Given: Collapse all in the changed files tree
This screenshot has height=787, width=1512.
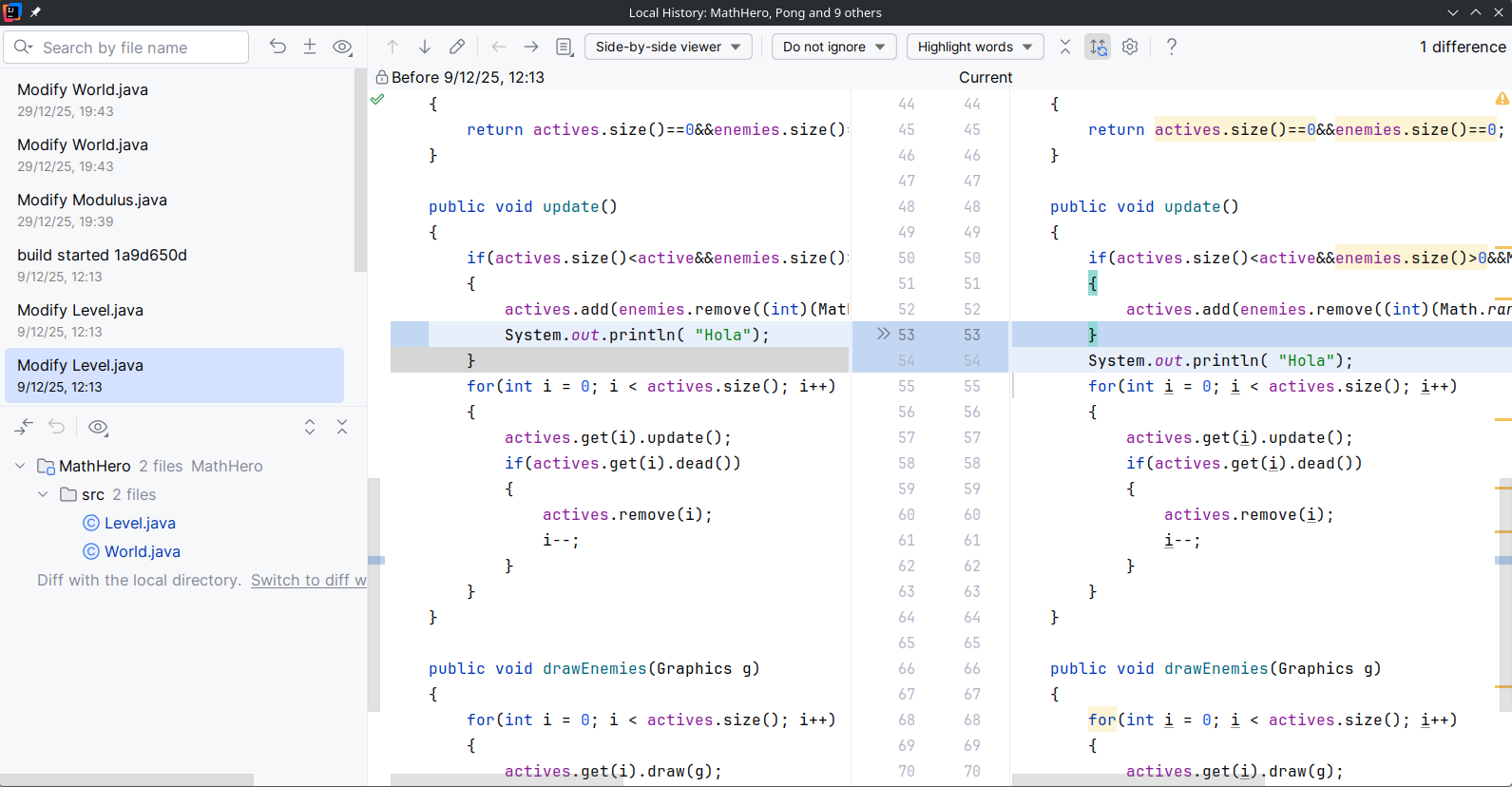Looking at the screenshot, I should point(342,427).
